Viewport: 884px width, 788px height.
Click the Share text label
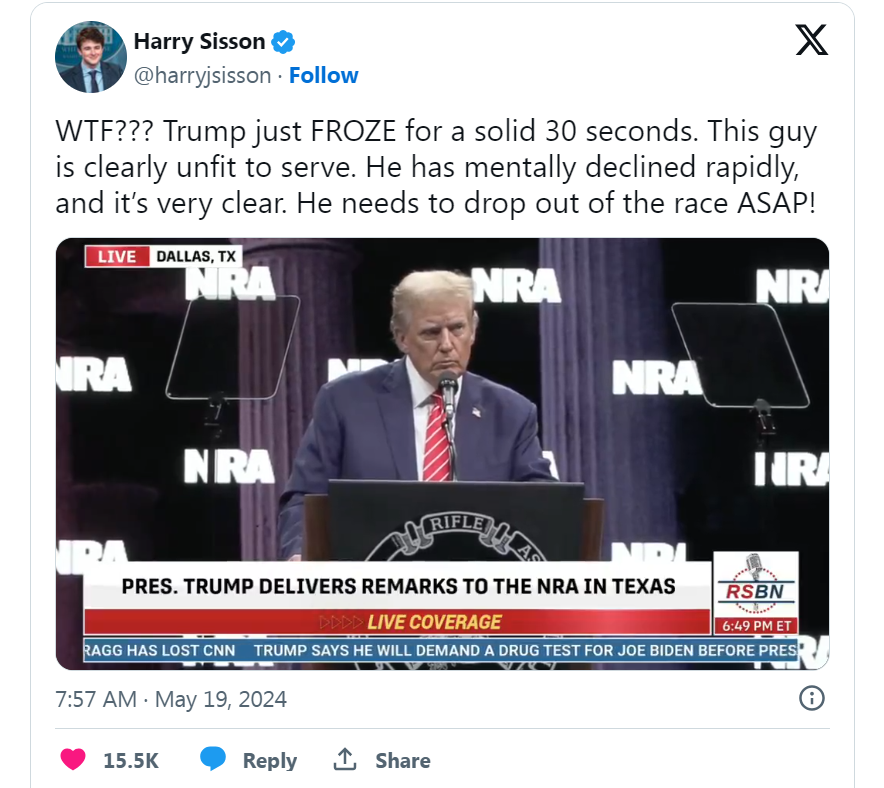[402, 761]
